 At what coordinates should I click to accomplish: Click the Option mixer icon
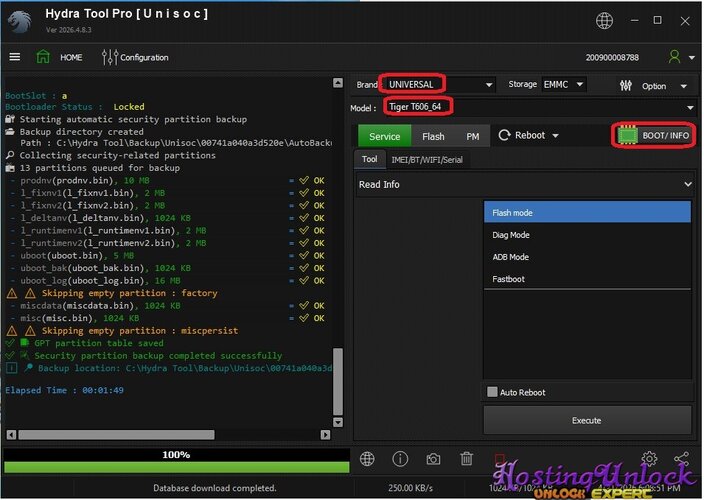(x=625, y=85)
